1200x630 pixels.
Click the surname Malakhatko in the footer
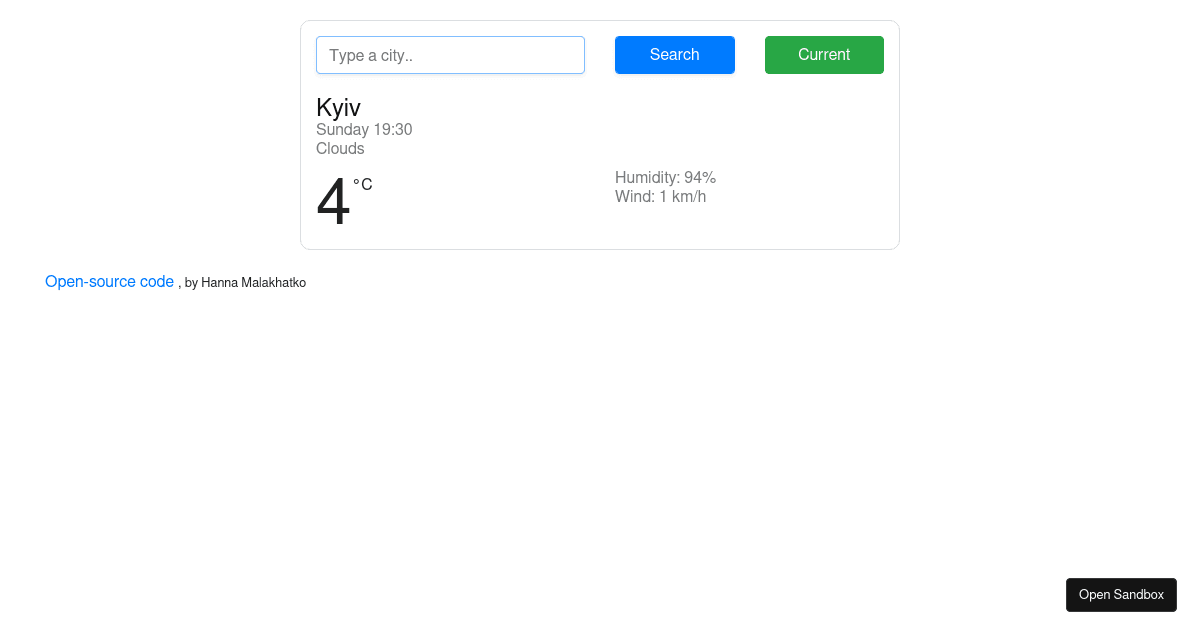point(273,283)
